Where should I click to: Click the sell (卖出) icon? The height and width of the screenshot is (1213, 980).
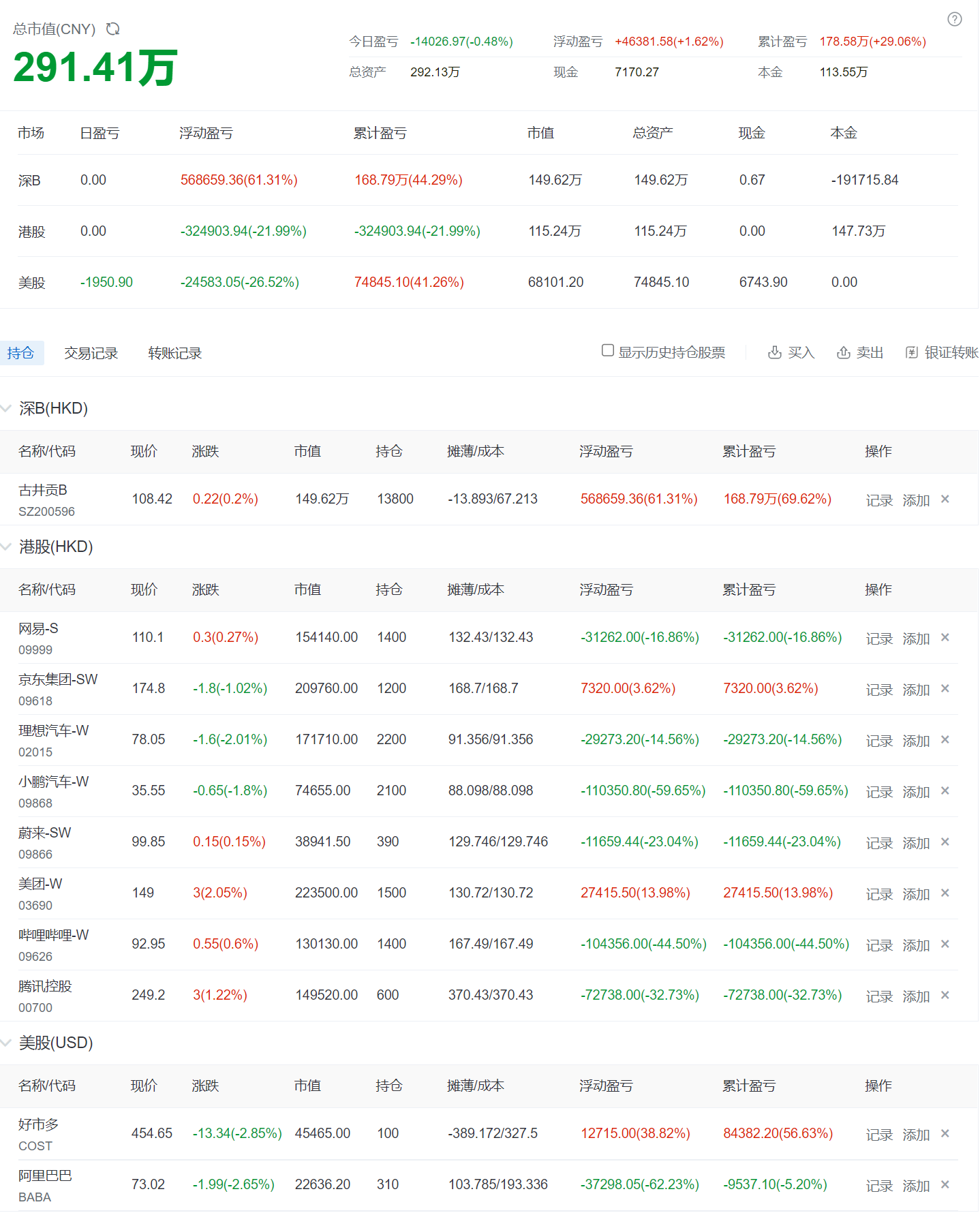click(844, 352)
